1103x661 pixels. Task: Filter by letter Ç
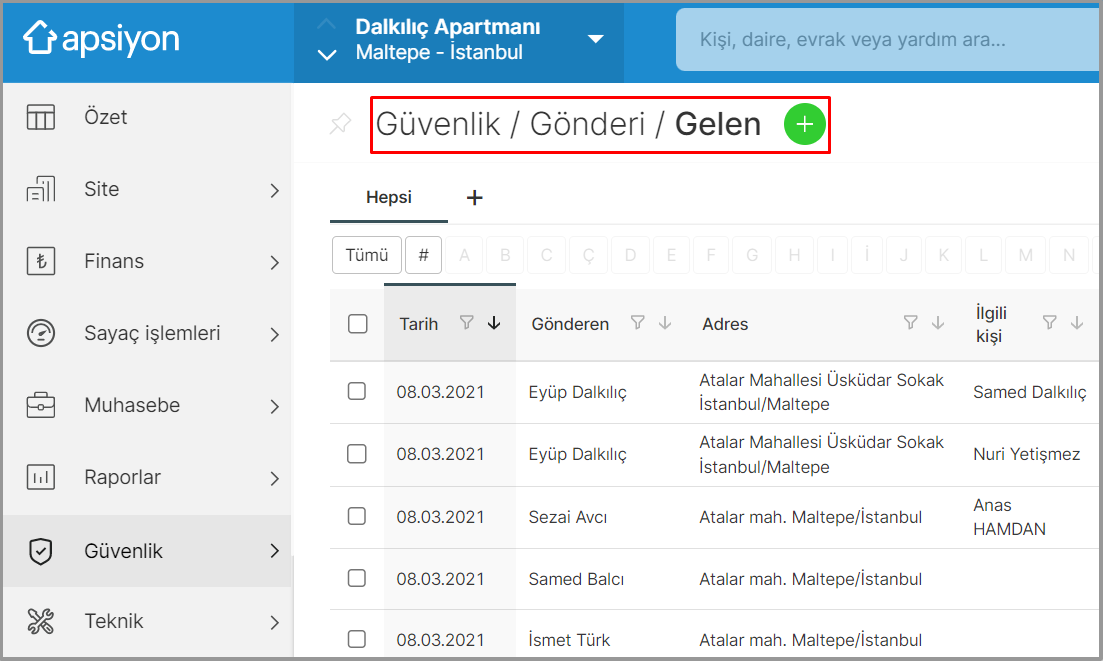tap(588, 255)
